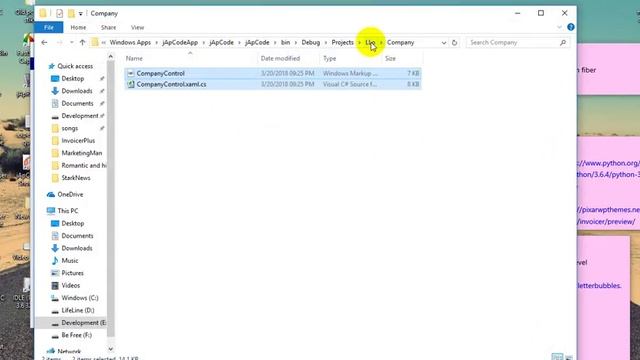Open Music under This PC
The height and width of the screenshot is (360, 640).
point(69,260)
